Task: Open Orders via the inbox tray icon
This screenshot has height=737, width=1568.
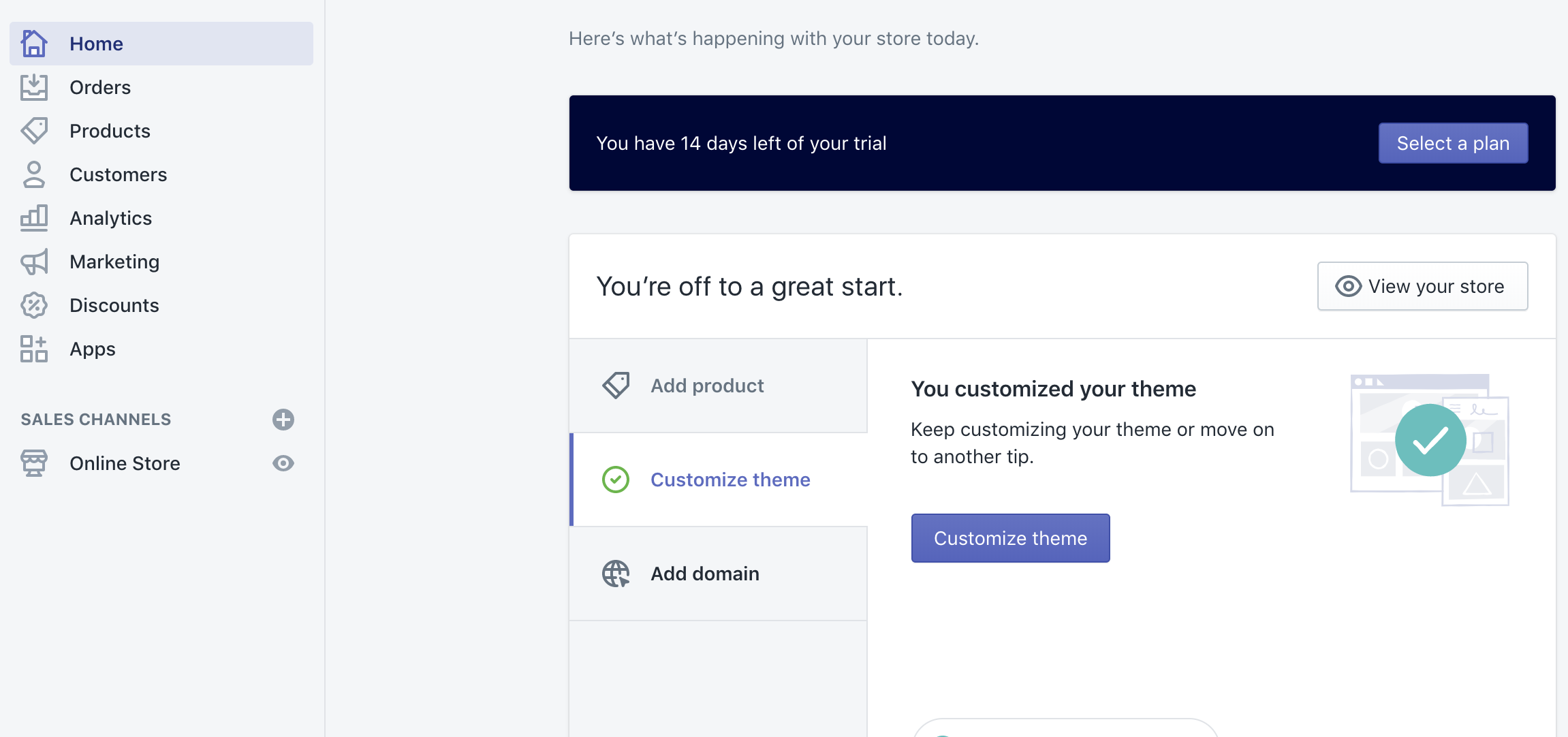Action: pos(33,87)
